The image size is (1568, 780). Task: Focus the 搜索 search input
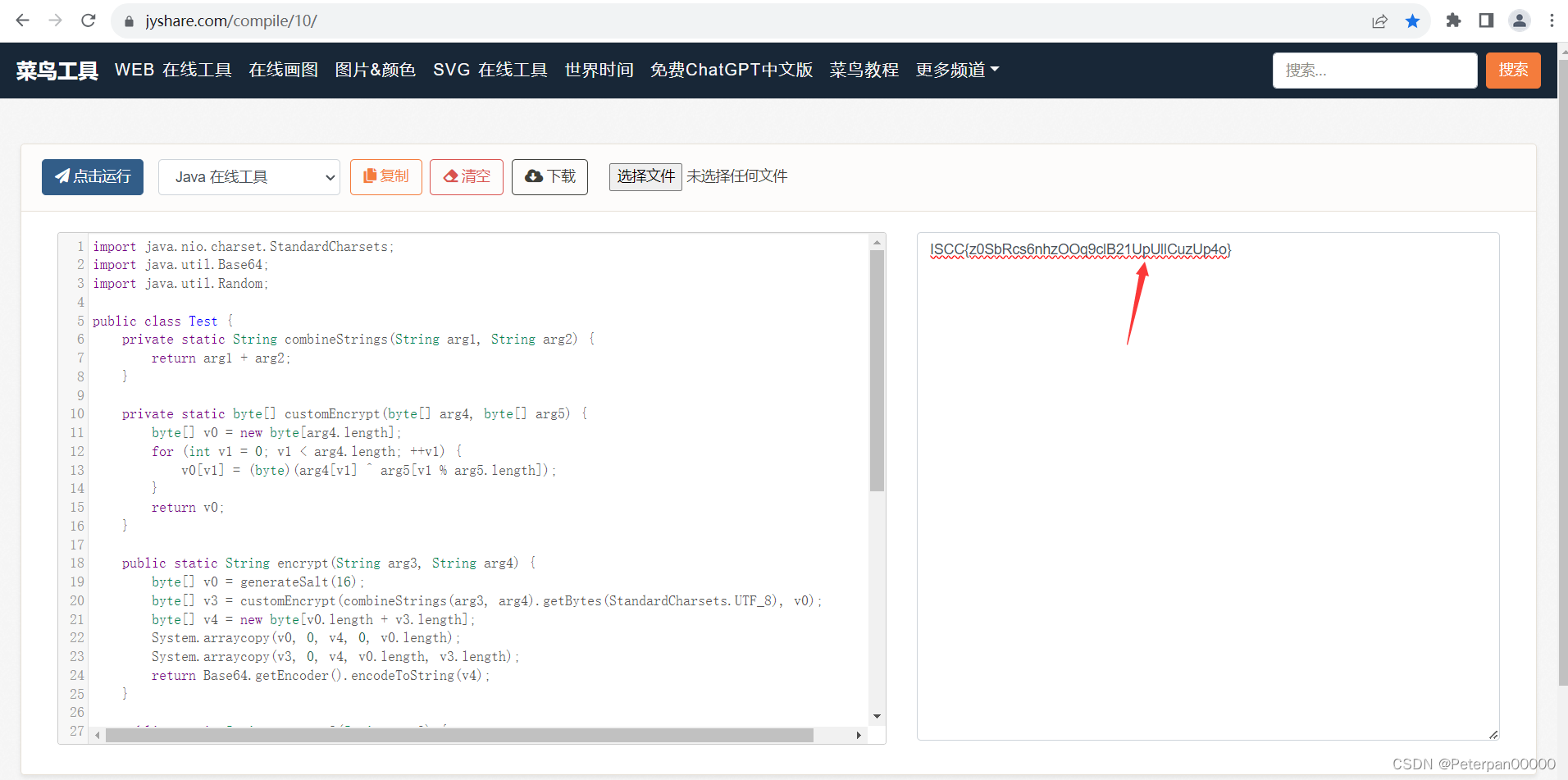click(1375, 71)
